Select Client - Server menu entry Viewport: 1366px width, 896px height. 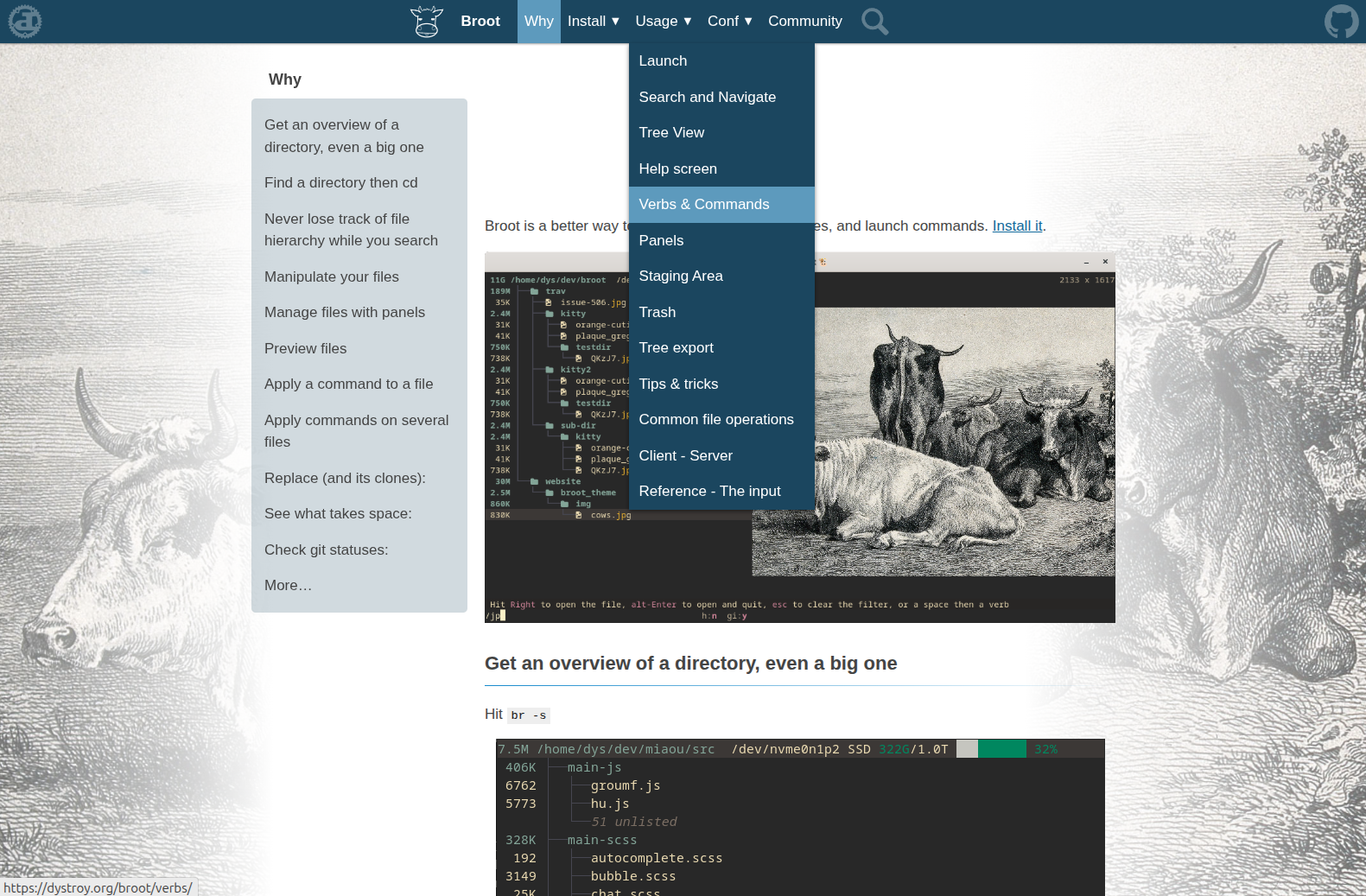point(721,456)
